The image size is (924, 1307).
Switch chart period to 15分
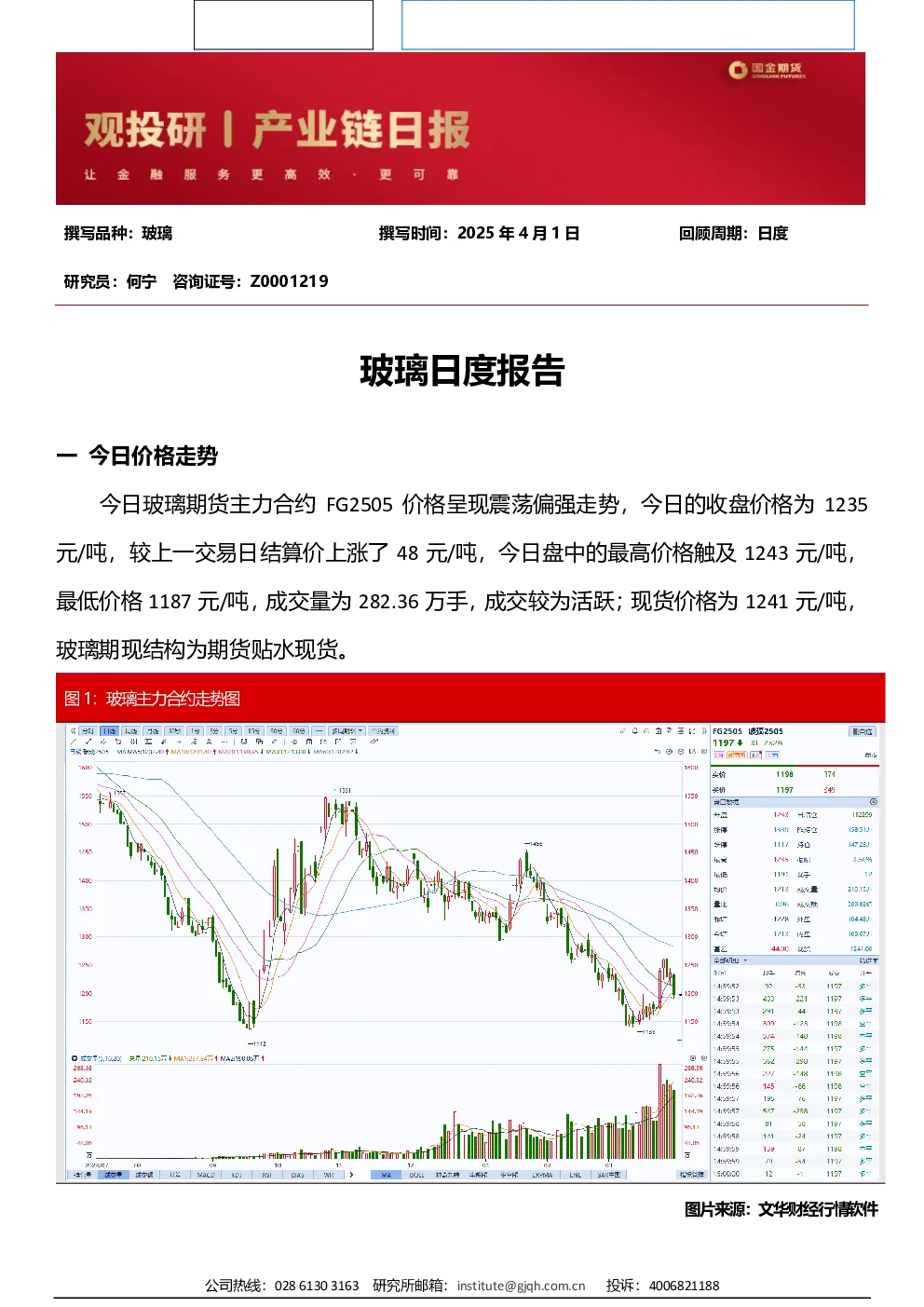pyautogui.click(x=253, y=731)
